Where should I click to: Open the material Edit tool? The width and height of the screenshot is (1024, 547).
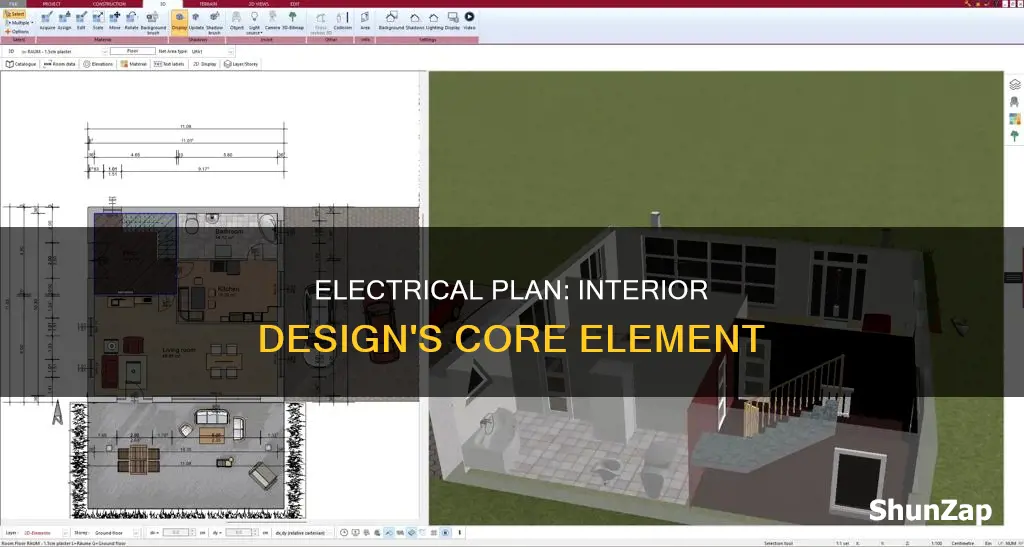point(81,21)
